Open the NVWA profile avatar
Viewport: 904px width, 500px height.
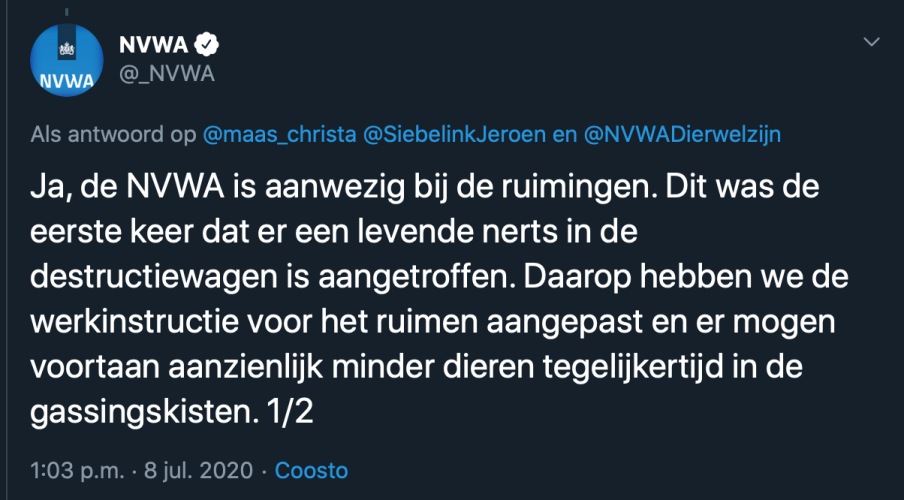pos(67,64)
